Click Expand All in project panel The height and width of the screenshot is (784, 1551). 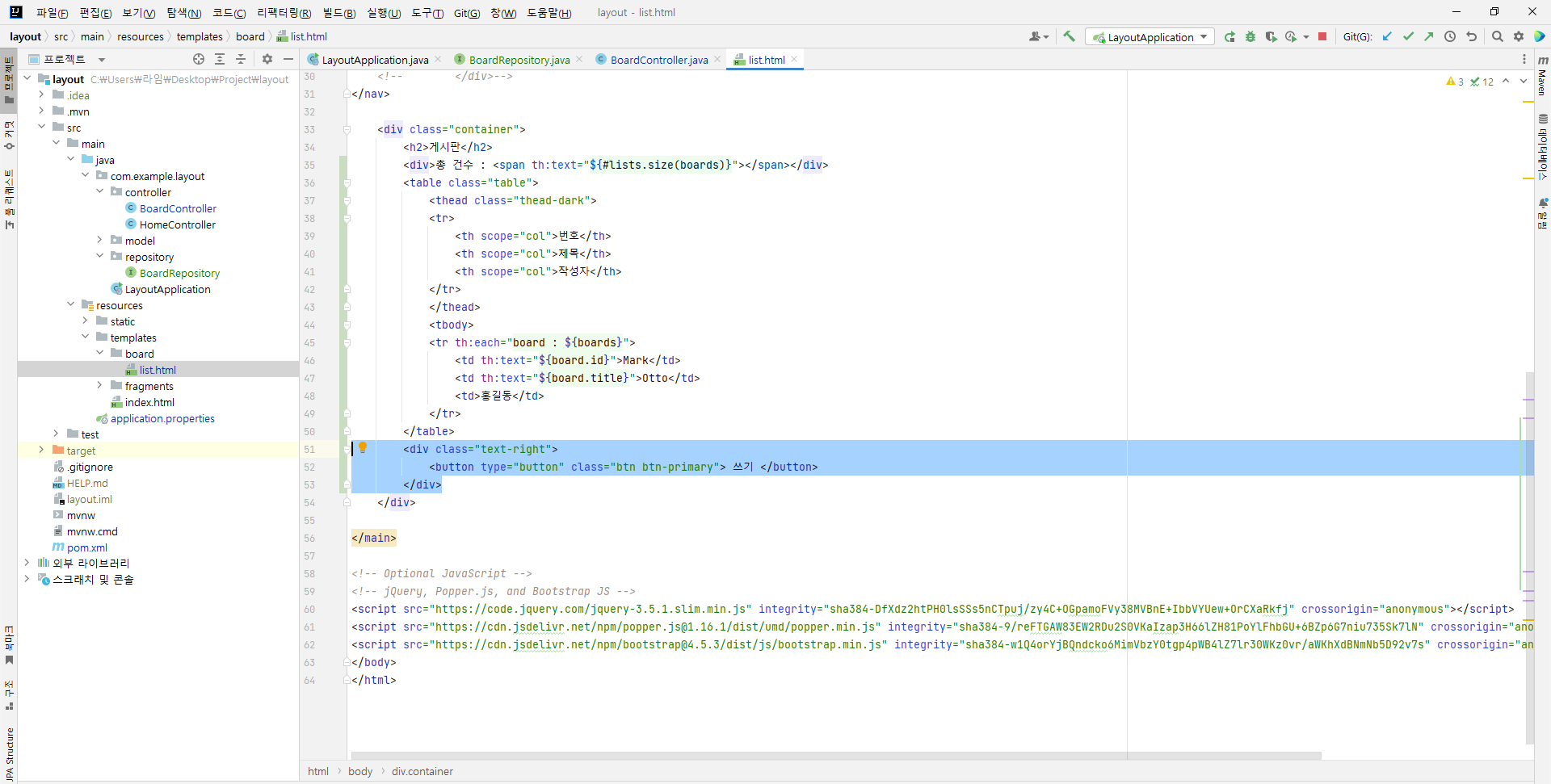click(220, 59)
